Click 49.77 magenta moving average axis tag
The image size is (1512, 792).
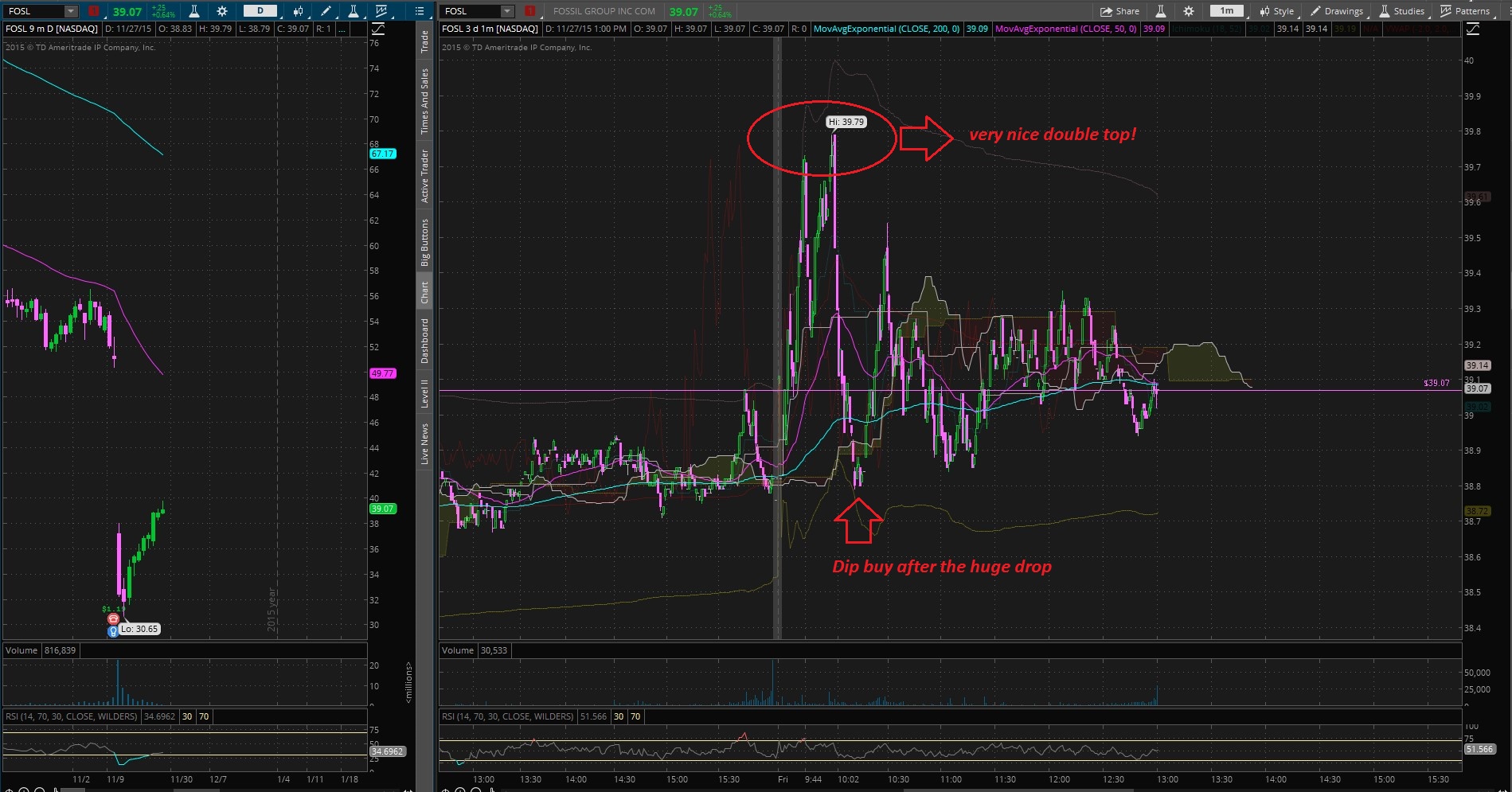pos(382,373)
